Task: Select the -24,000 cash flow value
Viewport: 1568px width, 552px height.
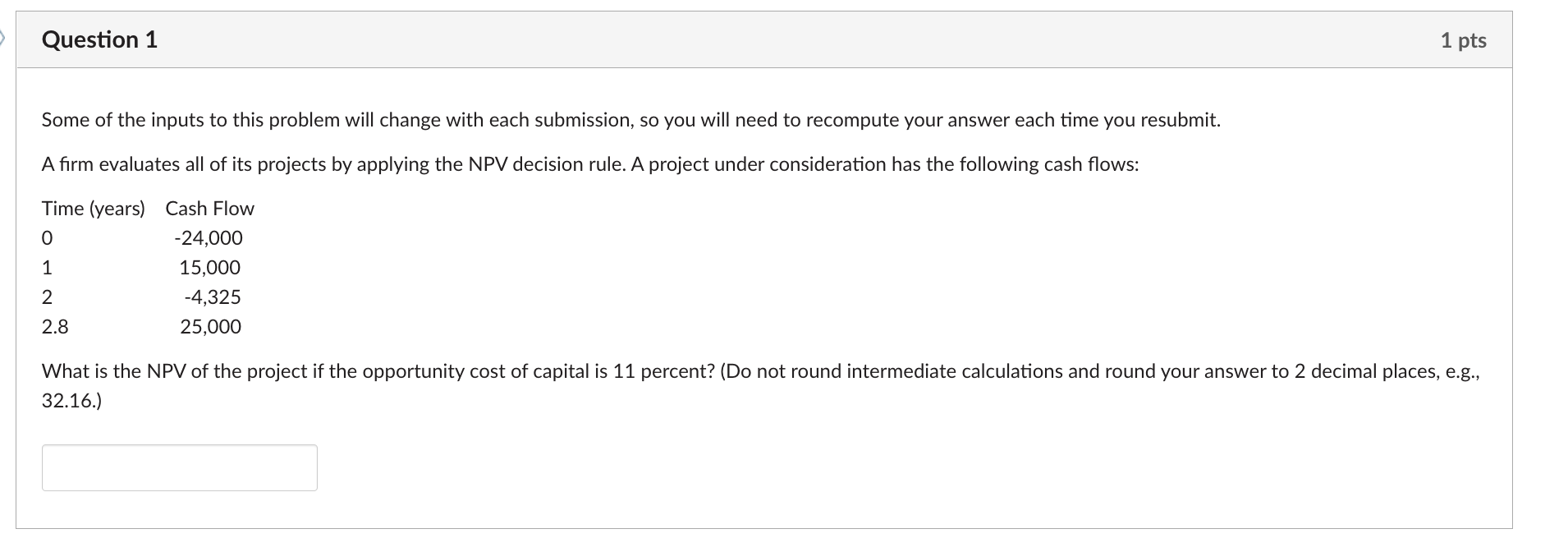Action: [208, 237]
